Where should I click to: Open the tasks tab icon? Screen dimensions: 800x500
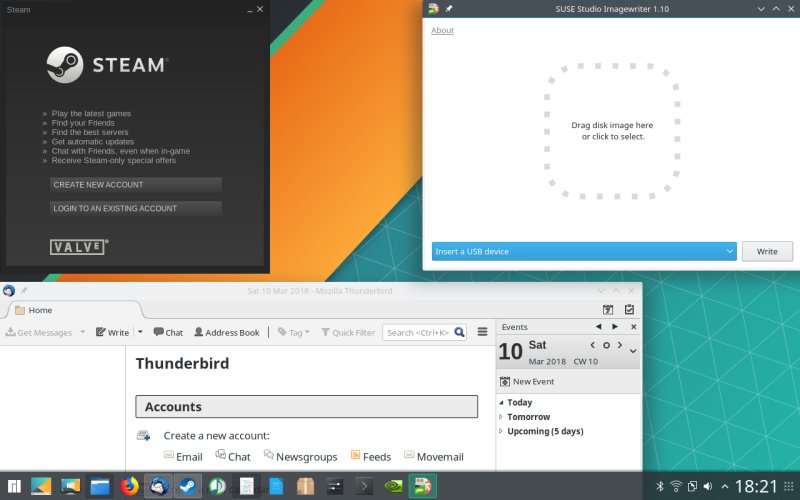click(629, 310)
